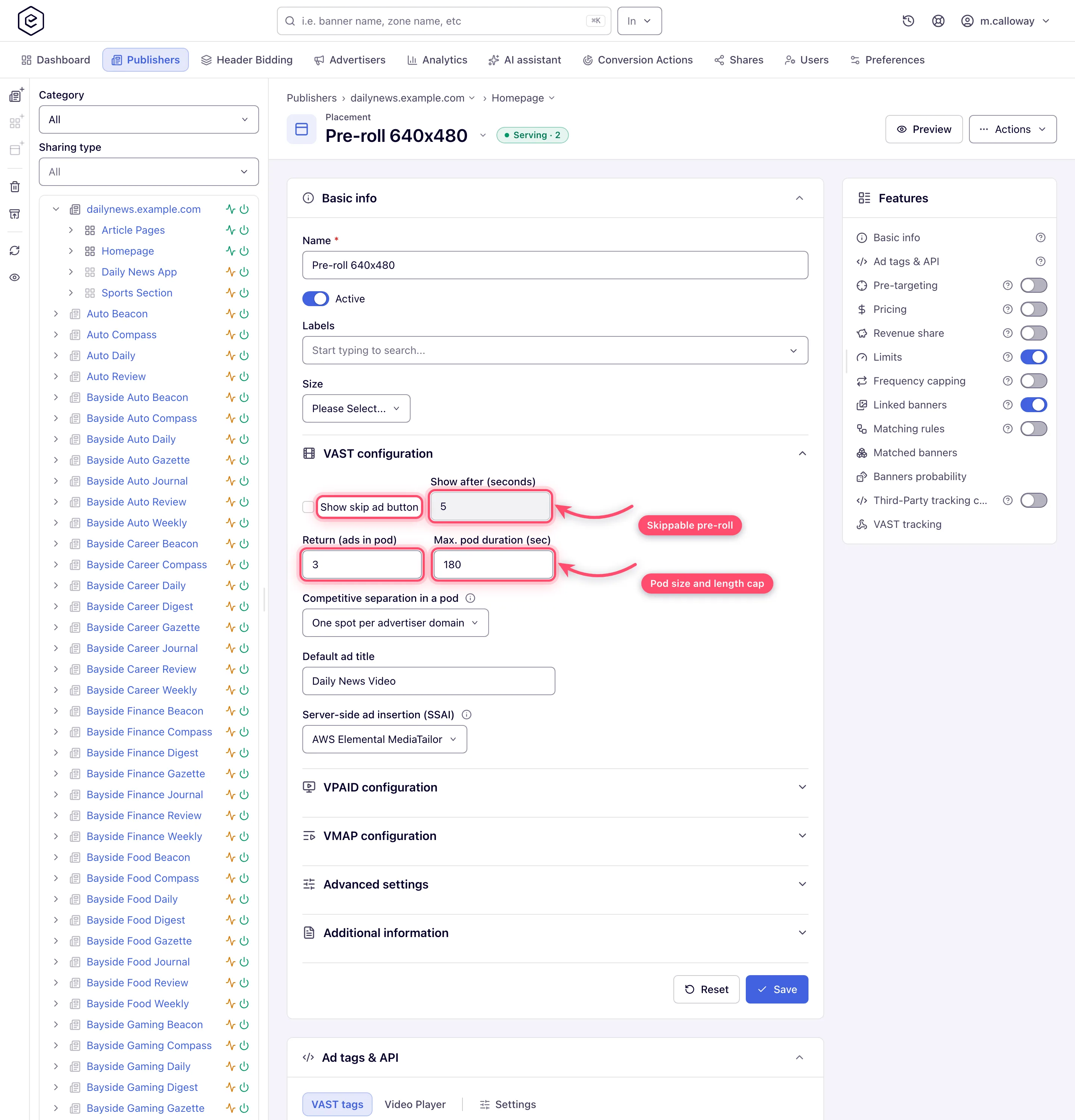1075x1120 pixels.
Task: Focus the banner search field
Action: click(x=444, y=21)
